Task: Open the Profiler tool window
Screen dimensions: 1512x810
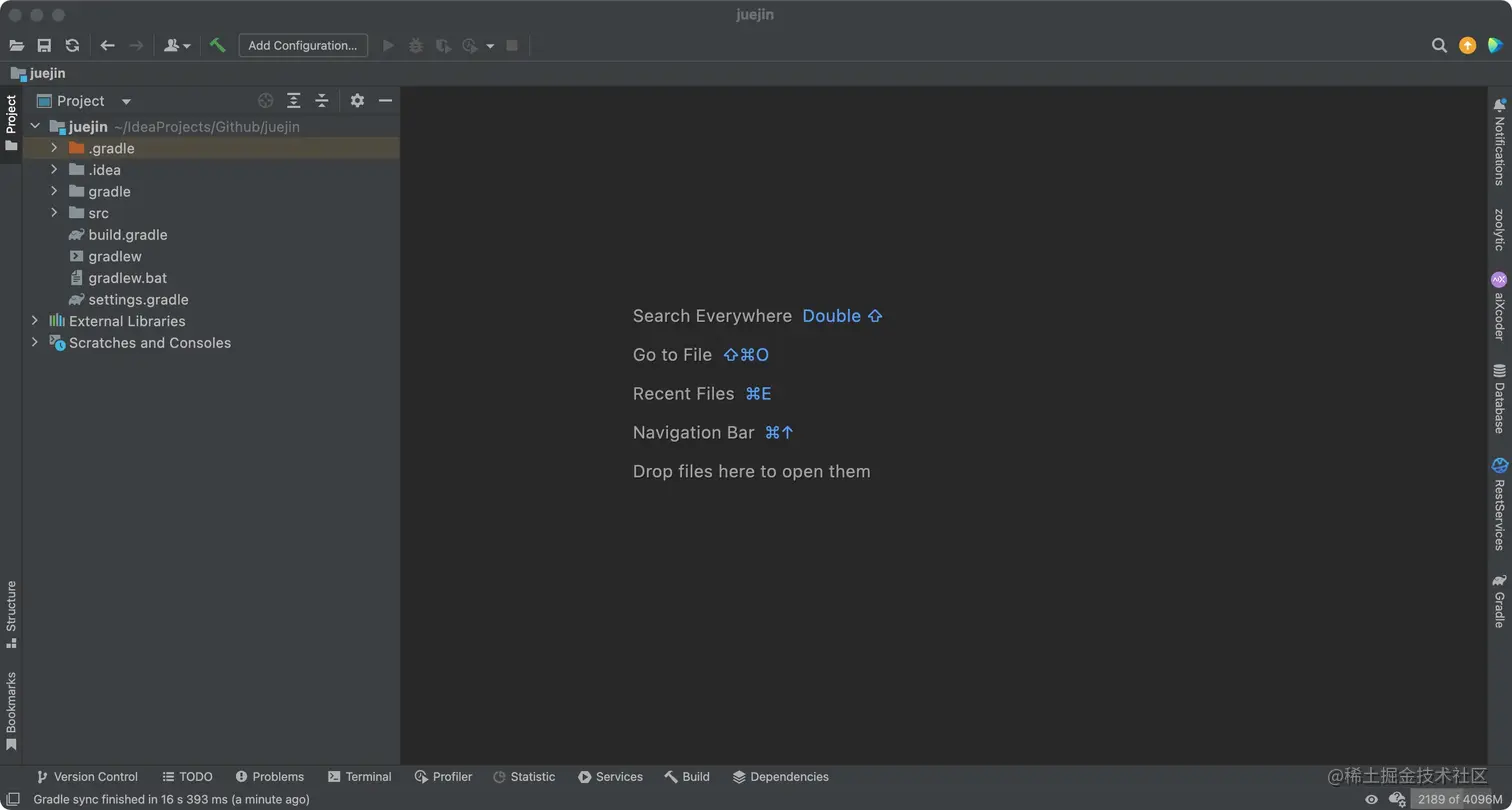Action: 443,777
